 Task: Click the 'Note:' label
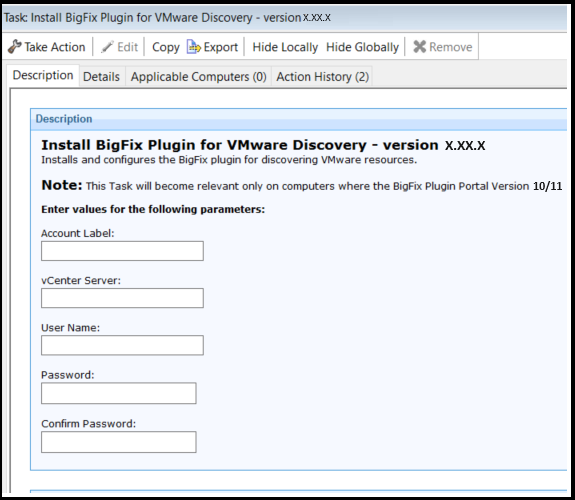(x=62, y=185)
